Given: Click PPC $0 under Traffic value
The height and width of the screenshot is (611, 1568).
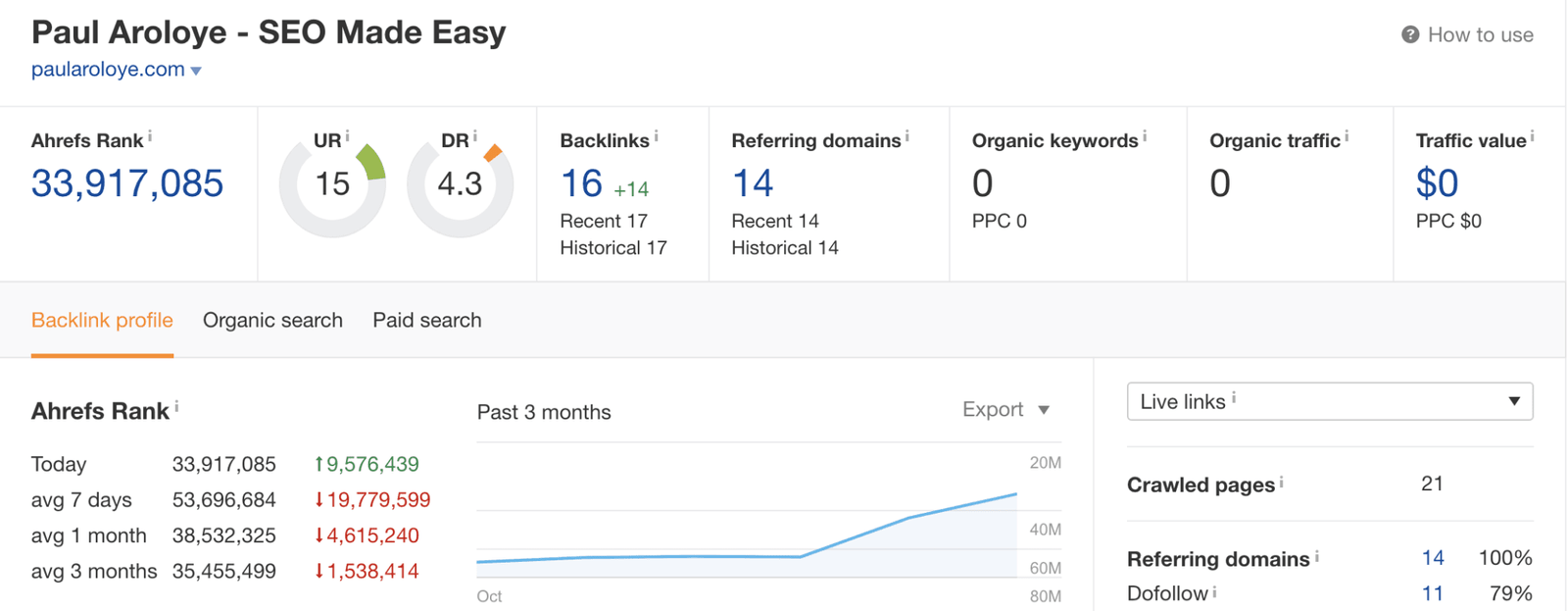Looking at the screenshot, I should click(x=1448, y=221).
